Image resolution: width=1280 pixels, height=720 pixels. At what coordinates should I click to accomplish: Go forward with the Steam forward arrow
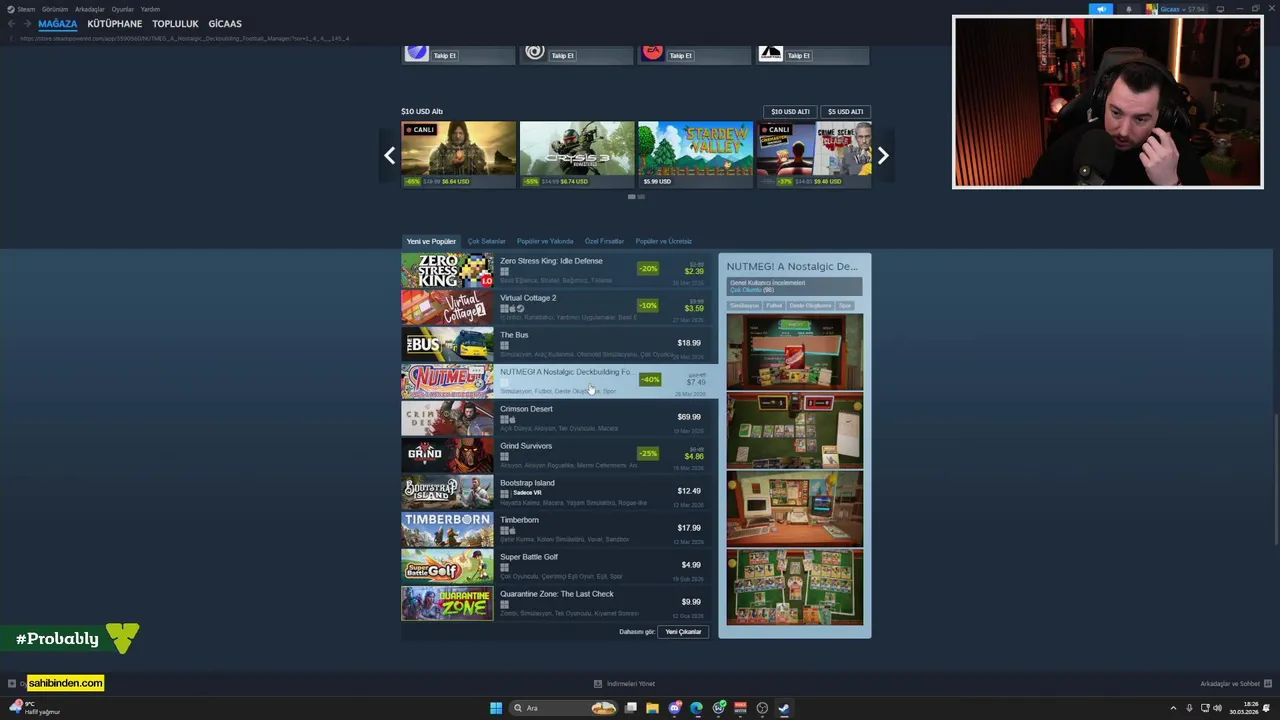pyautogui.click(x=26, y=24)
